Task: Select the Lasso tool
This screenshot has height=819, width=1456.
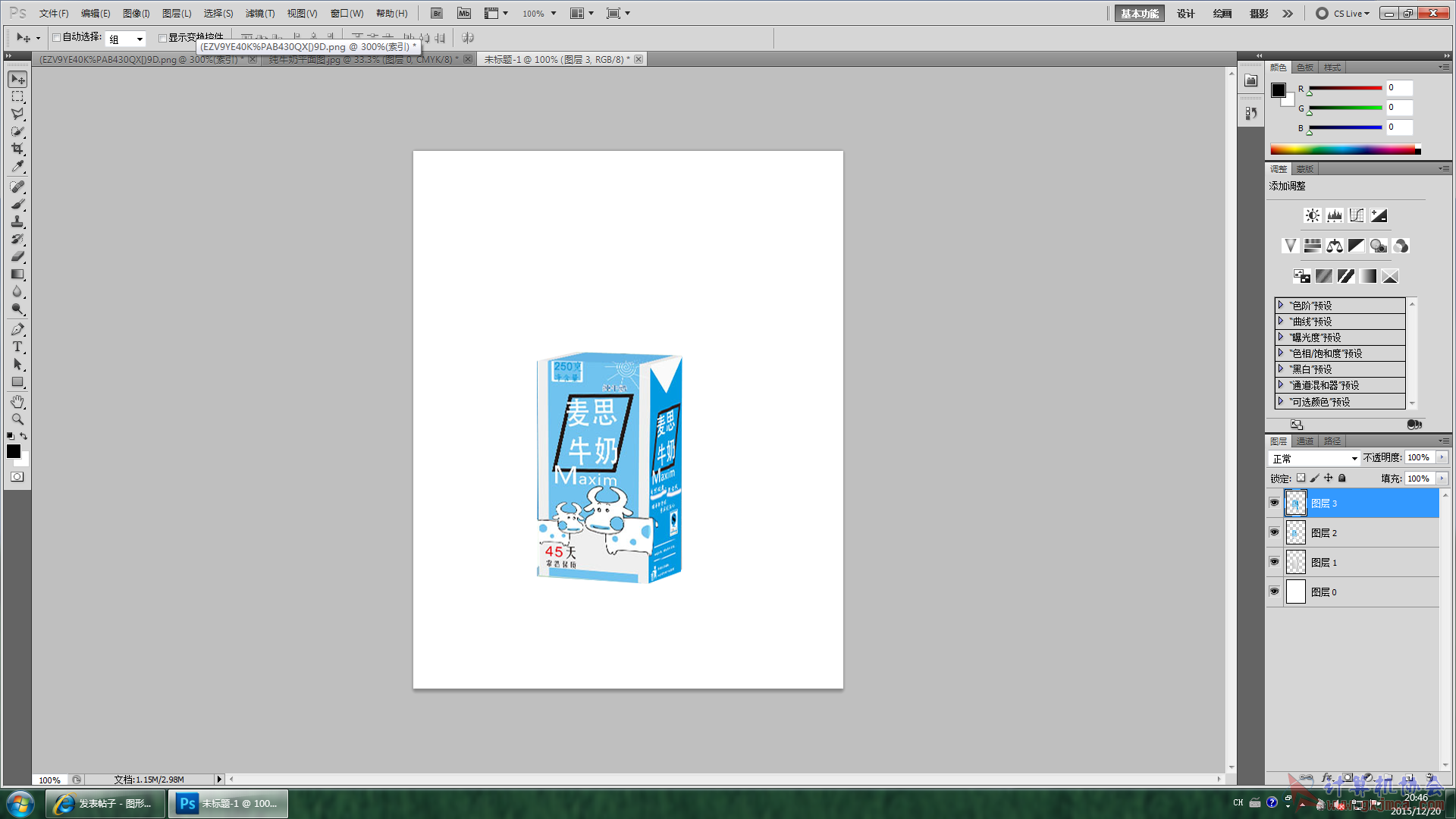Action: (17, 115)
